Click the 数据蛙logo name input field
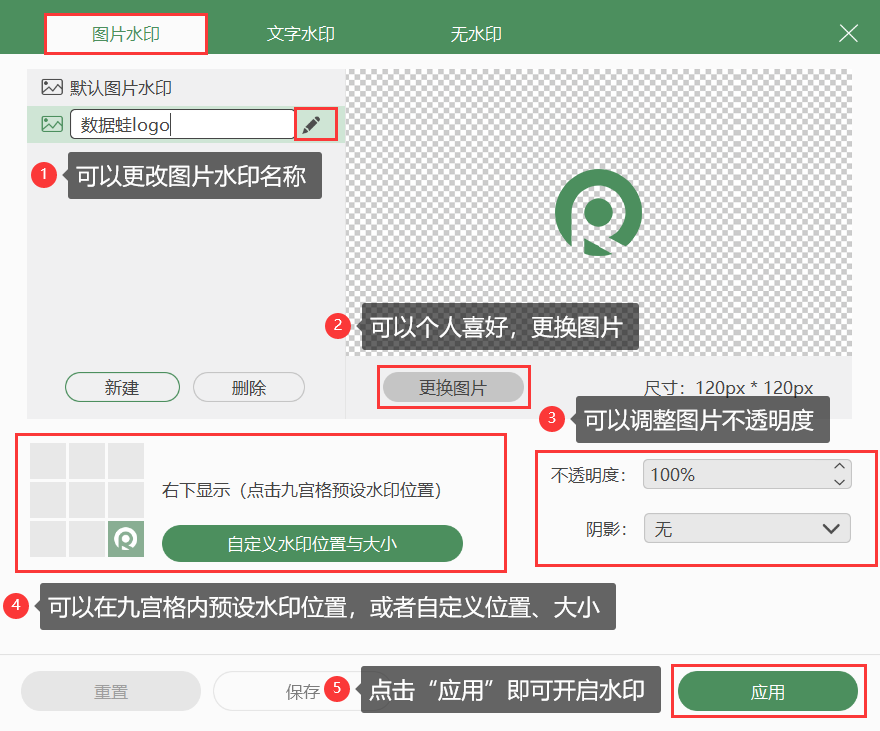Viewport: 880px width, 731px height. pyautogui.click(x=182, y=124)
